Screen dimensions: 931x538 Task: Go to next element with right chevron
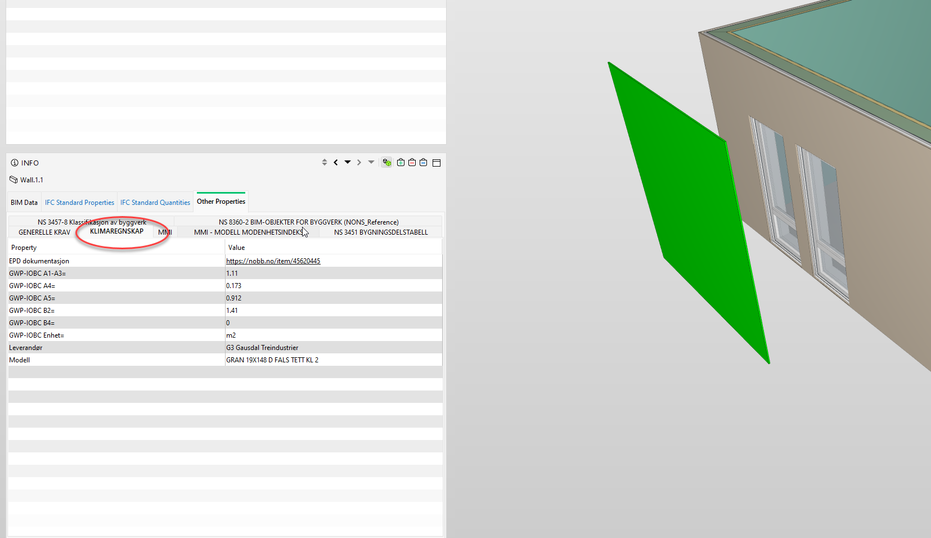pos(359,162)
